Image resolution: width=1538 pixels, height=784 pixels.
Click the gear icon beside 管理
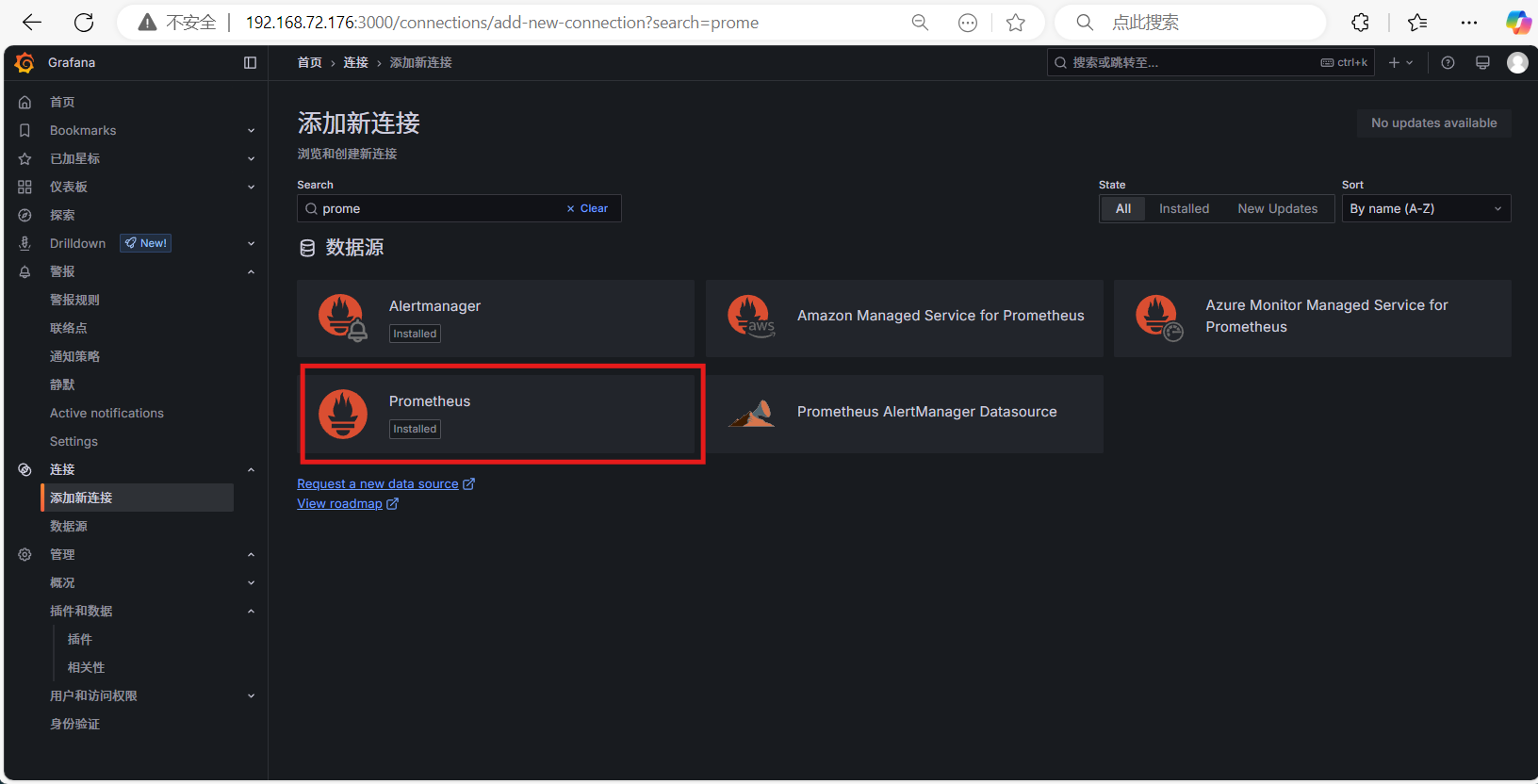tap(25, 554)
